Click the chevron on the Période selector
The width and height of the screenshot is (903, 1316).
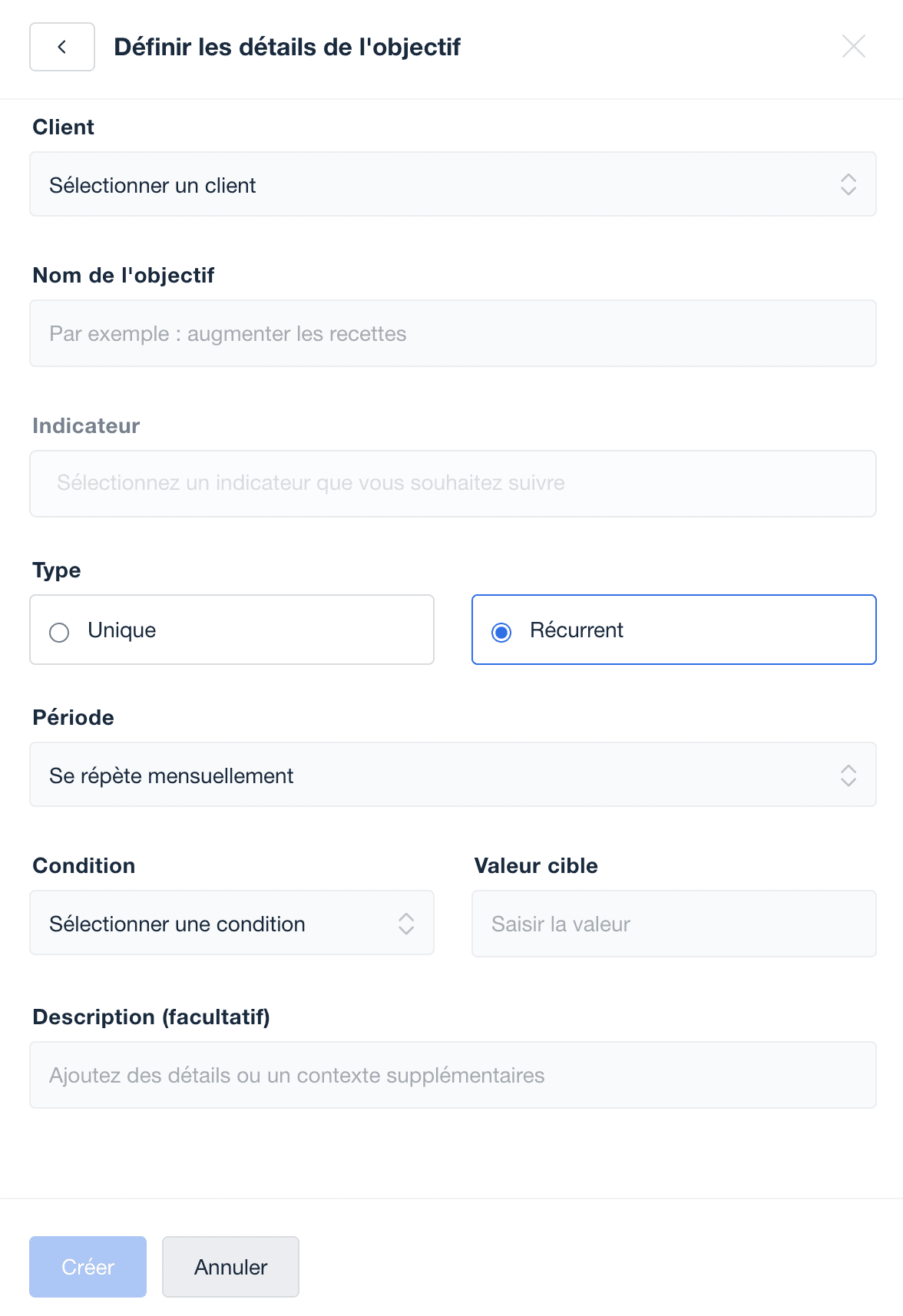[848, 775]
